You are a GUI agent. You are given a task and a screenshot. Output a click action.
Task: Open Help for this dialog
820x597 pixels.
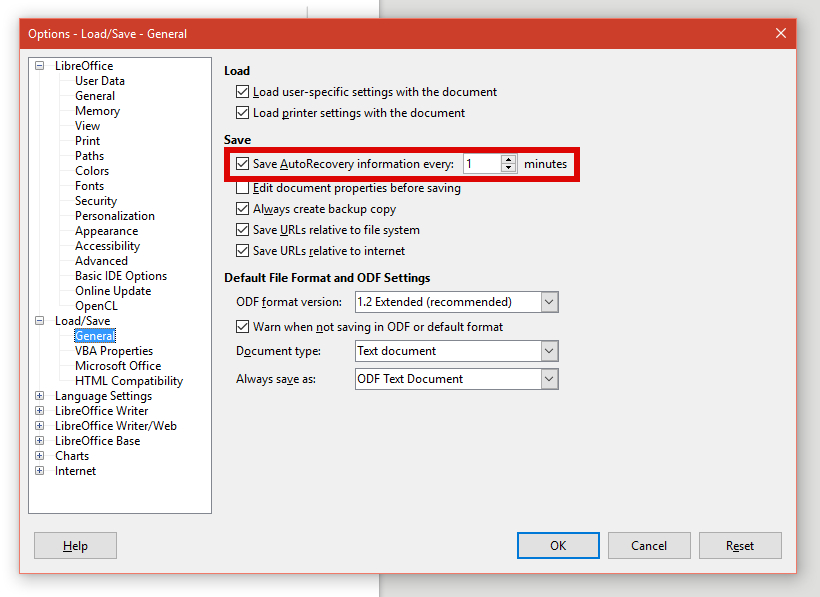coord(75,545)
